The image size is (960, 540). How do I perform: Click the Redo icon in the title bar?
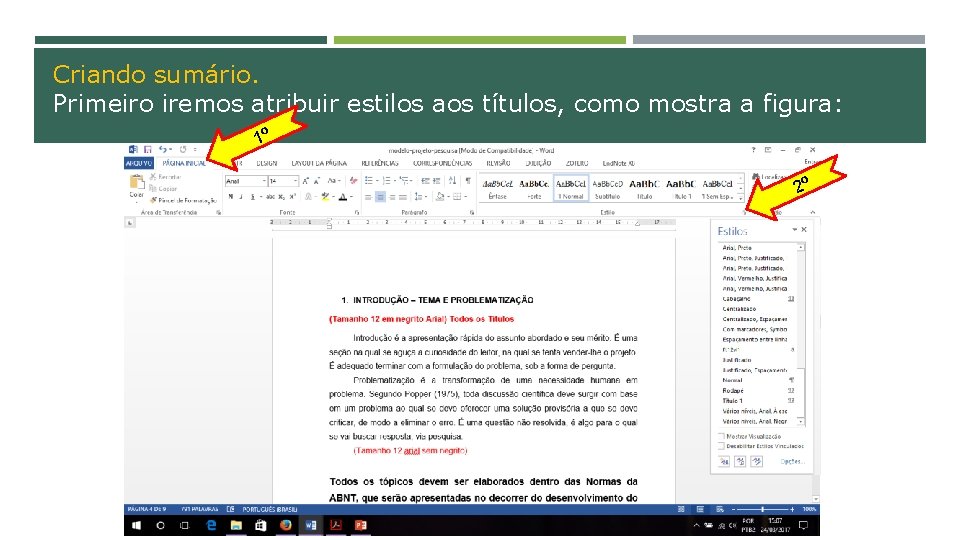(x=182, y=149)
